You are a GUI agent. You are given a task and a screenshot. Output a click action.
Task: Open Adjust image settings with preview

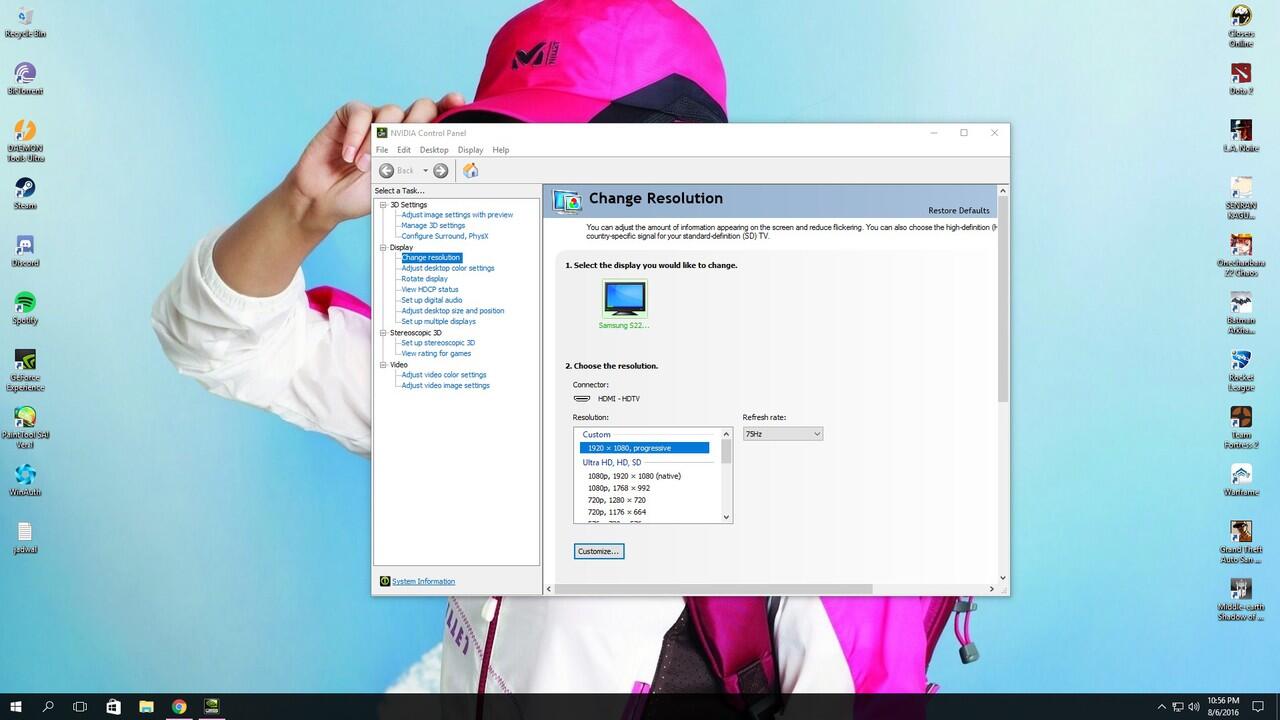457,215
